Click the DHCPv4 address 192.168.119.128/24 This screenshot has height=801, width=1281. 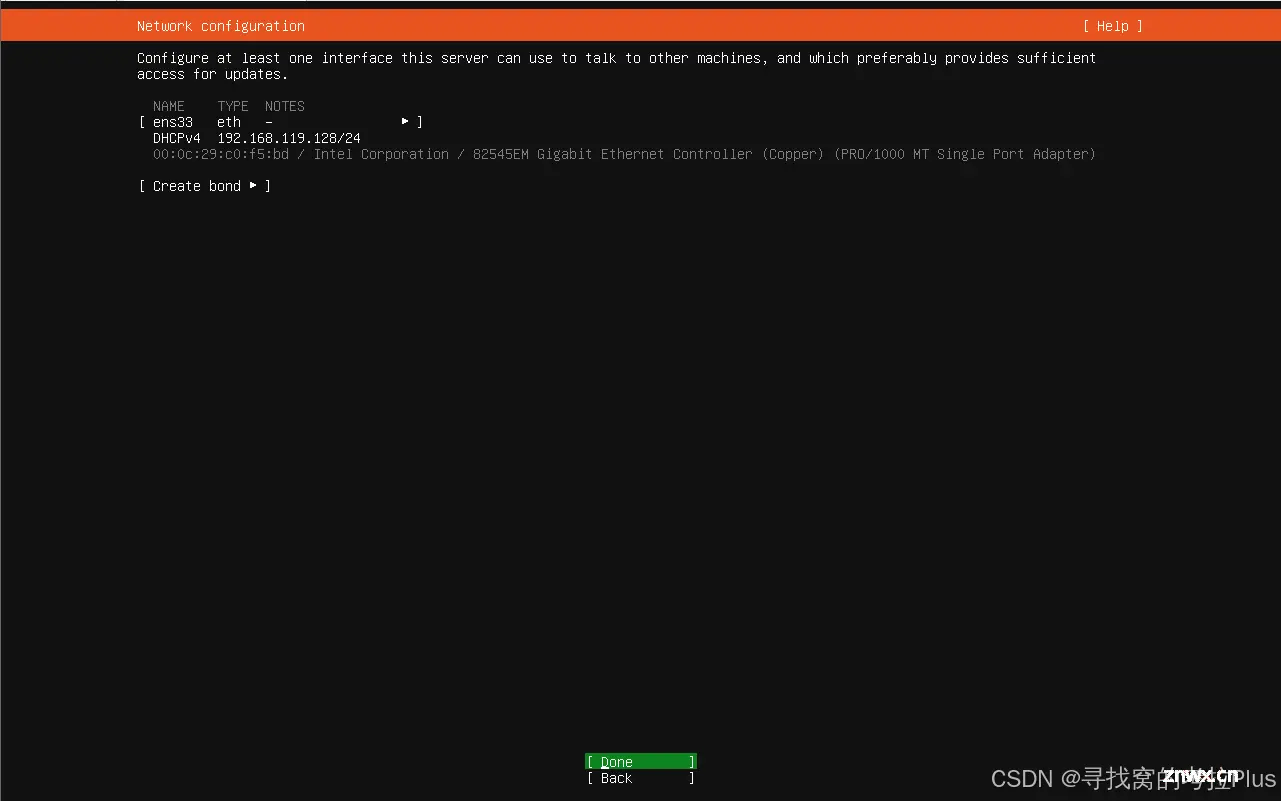(x=289, y=138)
